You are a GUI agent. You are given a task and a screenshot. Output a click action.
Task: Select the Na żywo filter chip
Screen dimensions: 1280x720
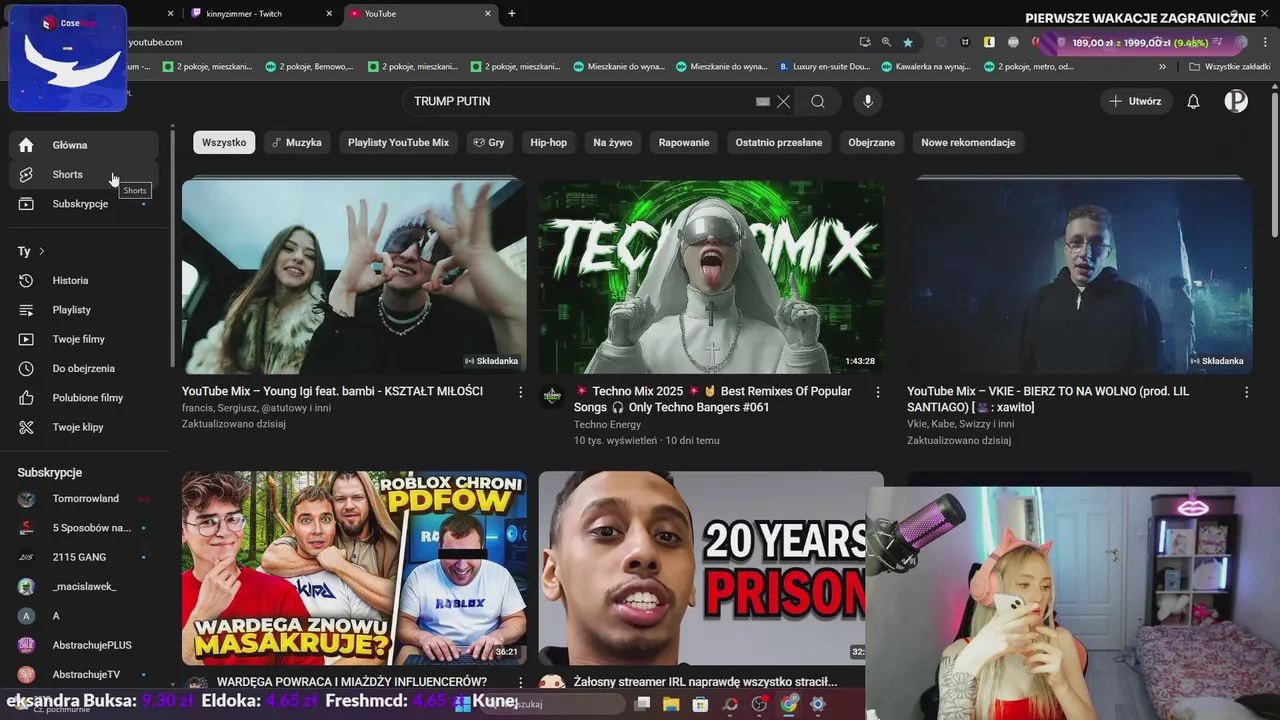[x=613, y=143]
